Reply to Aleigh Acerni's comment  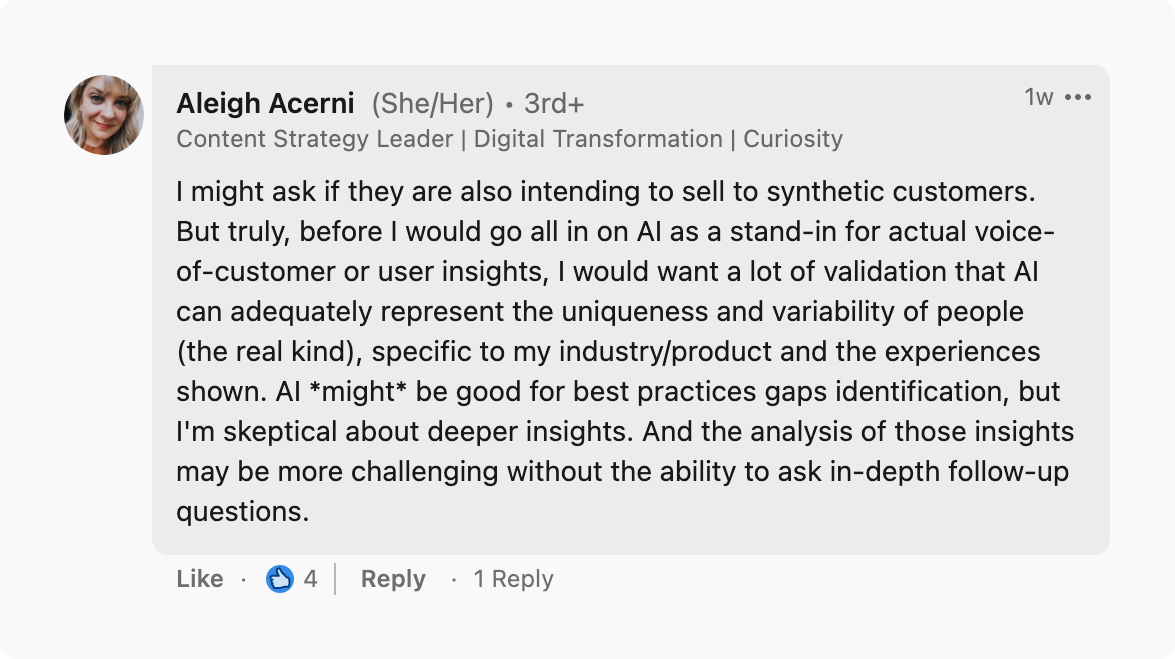tap(393, 579)
